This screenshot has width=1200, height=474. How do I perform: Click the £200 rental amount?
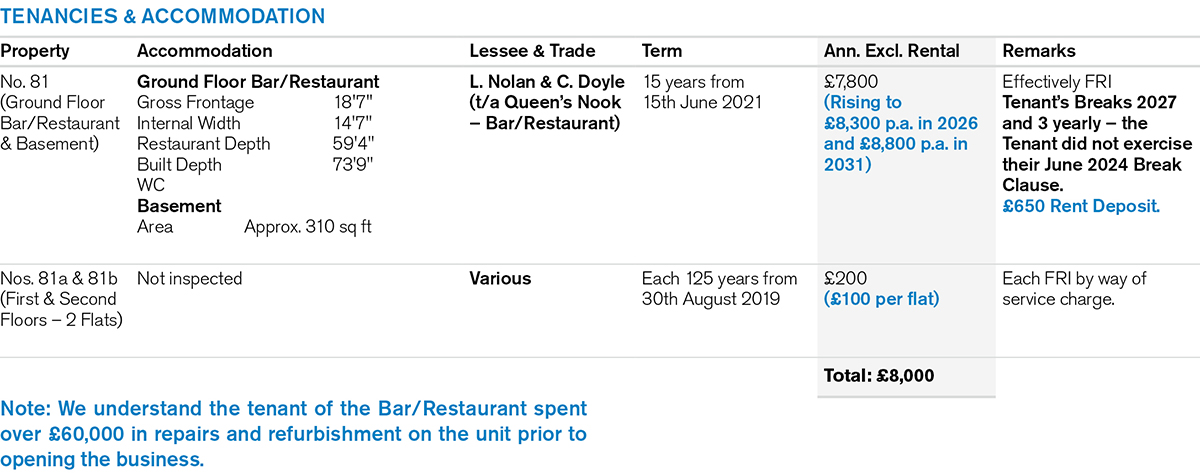pos(843,279)
